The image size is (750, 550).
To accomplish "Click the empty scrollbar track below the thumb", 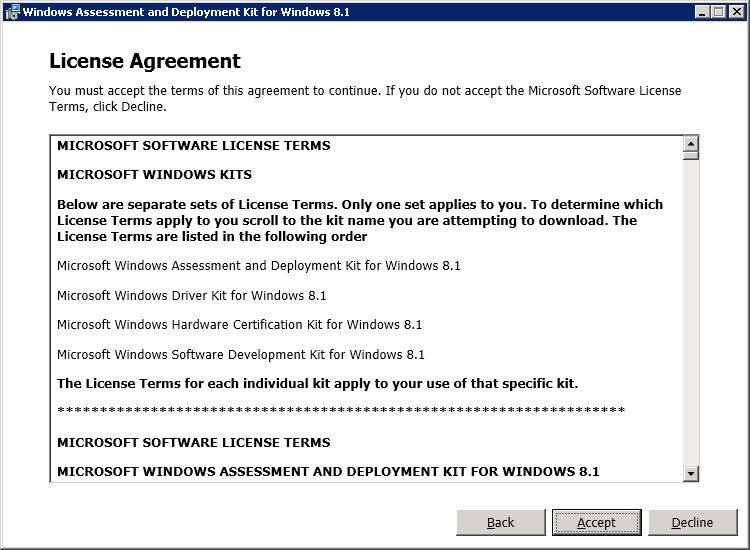I will 690,320.
